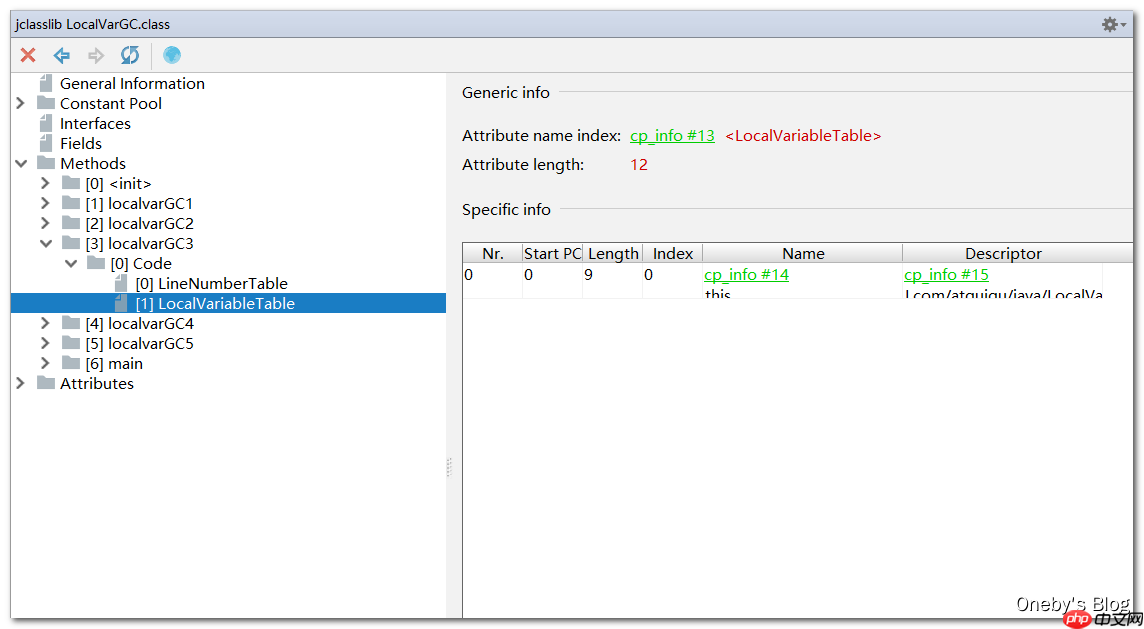Screen dimensions: 1144x629
Task: Collapse the localvarGC3 method node
Action: click(45, 244)
